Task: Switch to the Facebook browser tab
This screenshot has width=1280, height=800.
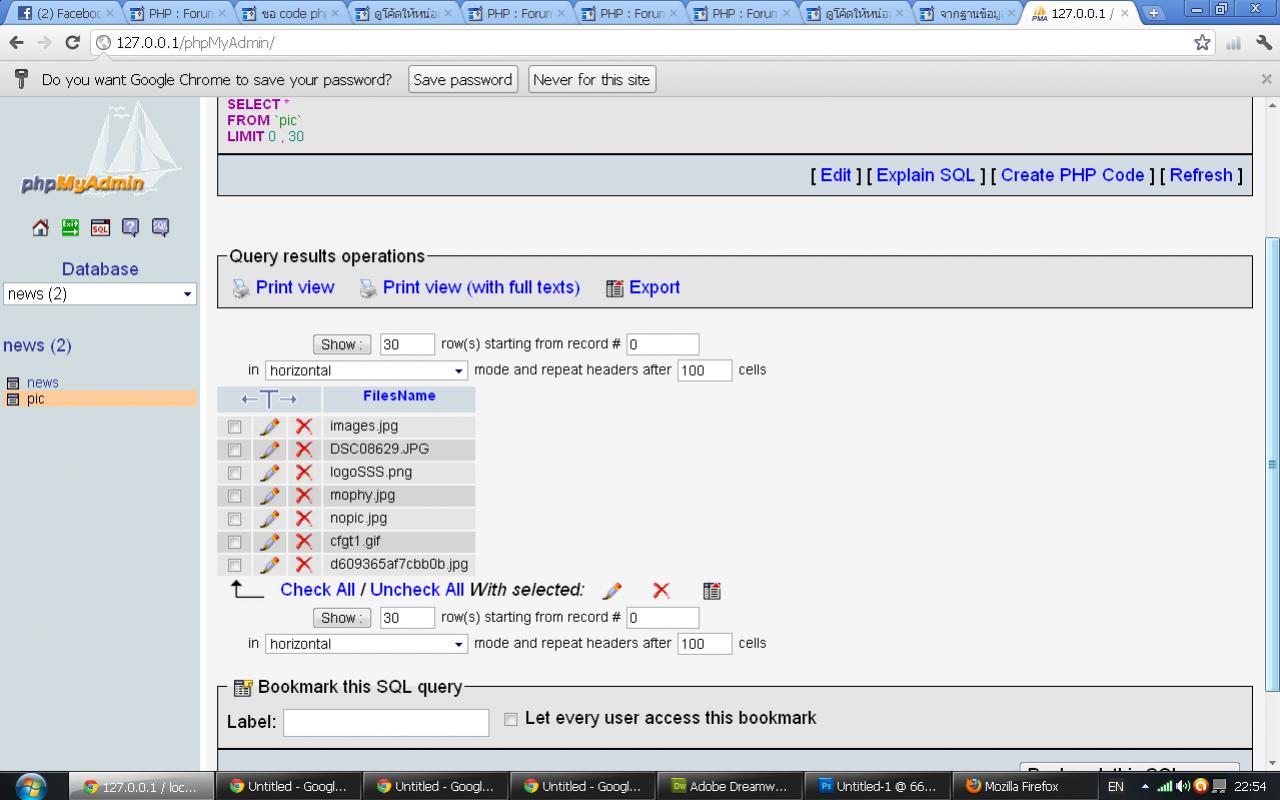Action: coord(65,14)
